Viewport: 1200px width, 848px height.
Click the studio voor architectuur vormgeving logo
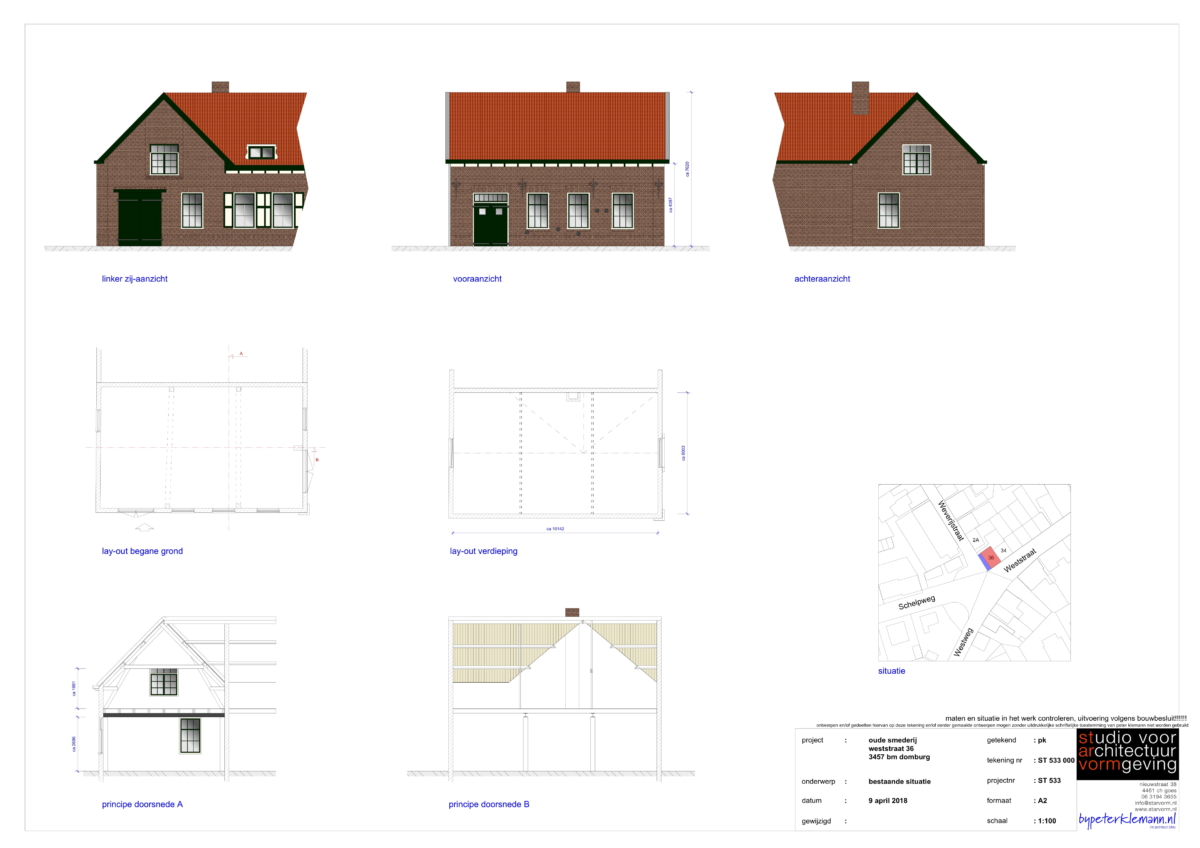1127,754
